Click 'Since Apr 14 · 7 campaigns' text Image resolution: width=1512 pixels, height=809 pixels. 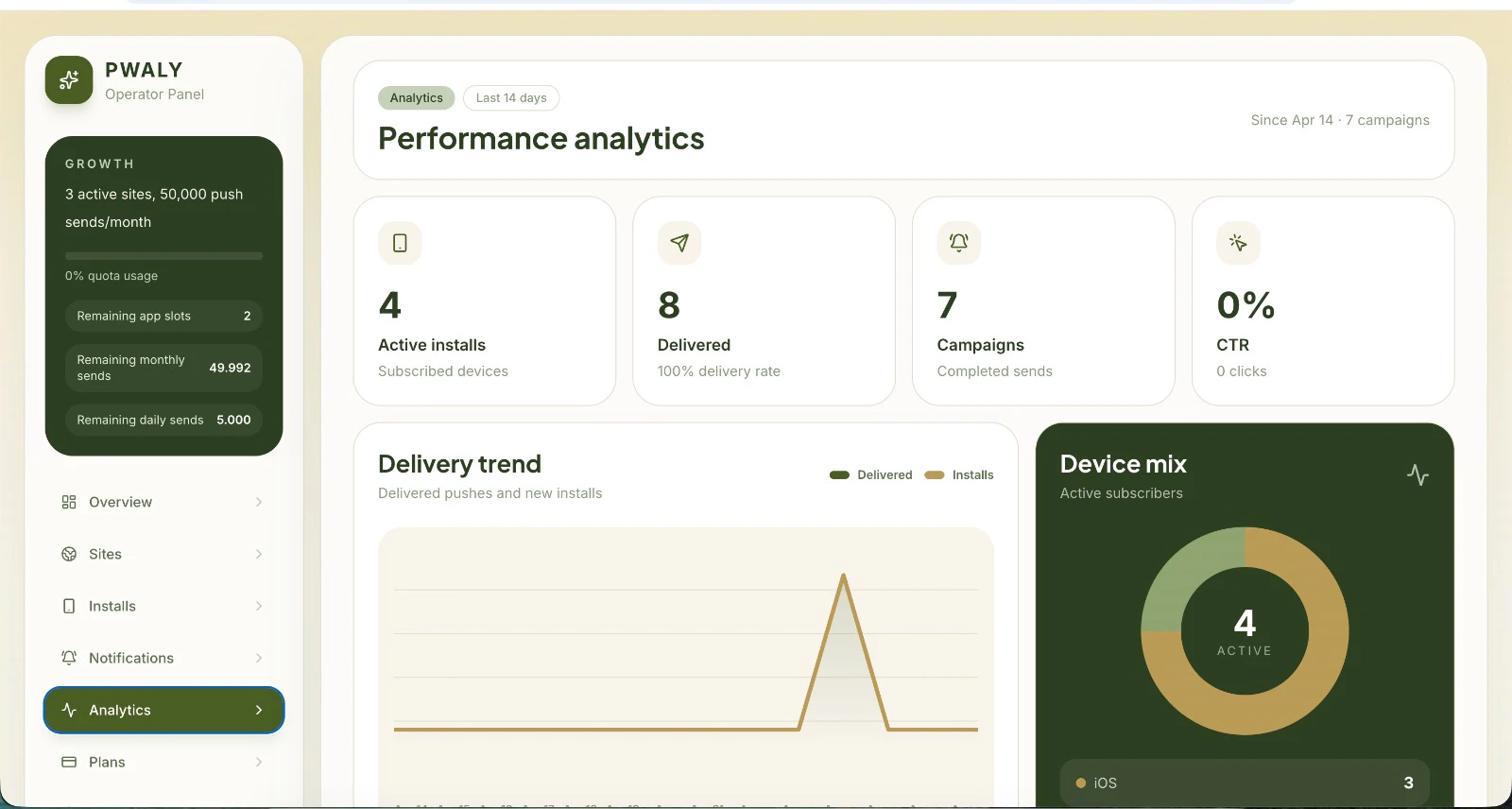click(x=1340, y=120)
